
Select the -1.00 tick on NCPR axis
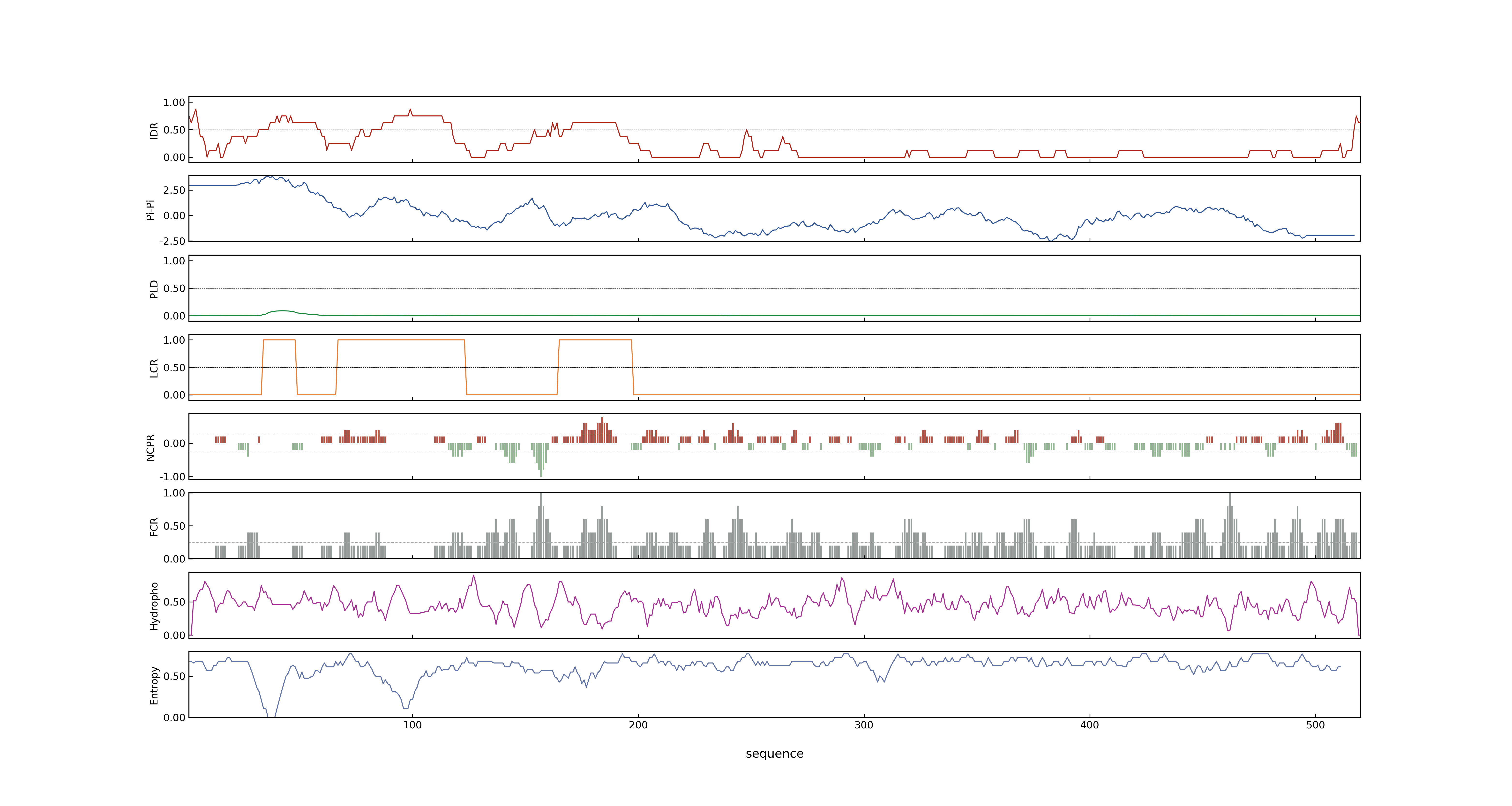172,476
